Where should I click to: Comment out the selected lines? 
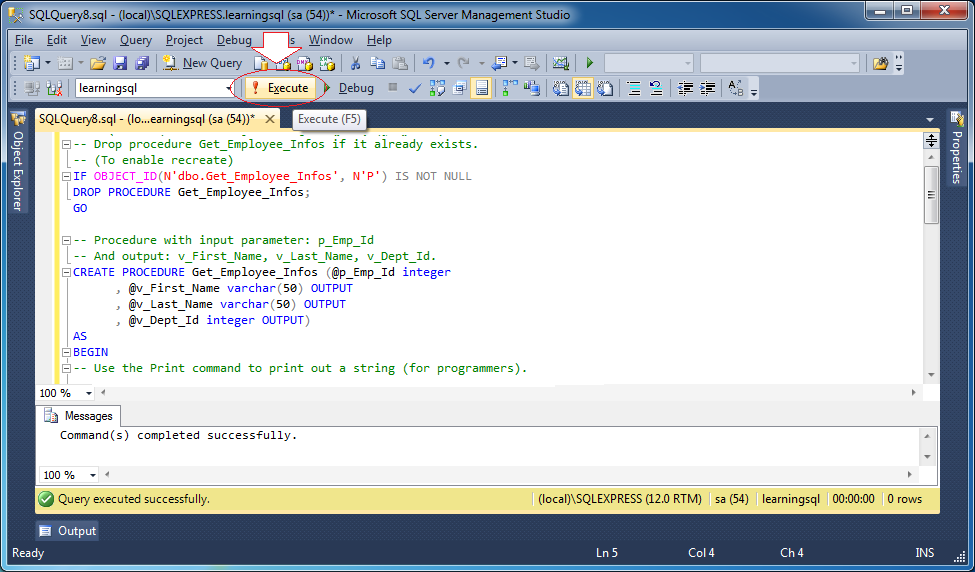(634, 88)
